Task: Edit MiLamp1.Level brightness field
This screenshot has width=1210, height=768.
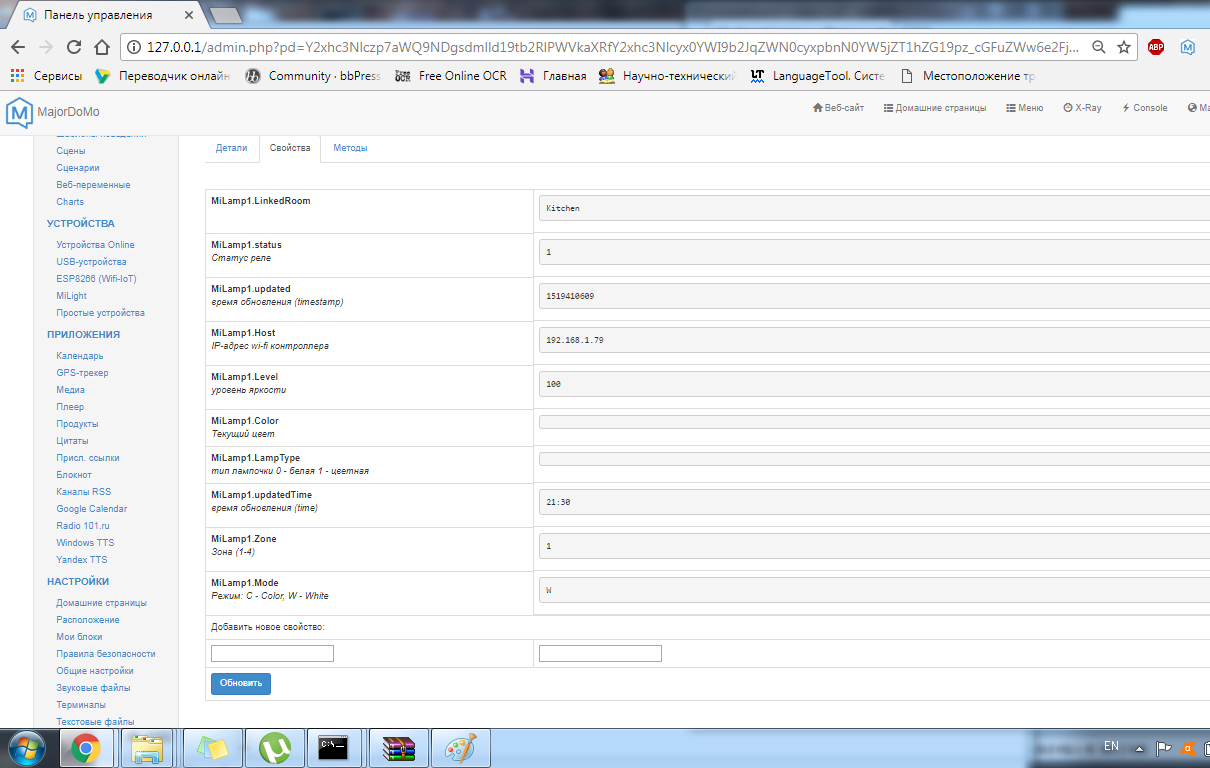Action: coord(874,384)
